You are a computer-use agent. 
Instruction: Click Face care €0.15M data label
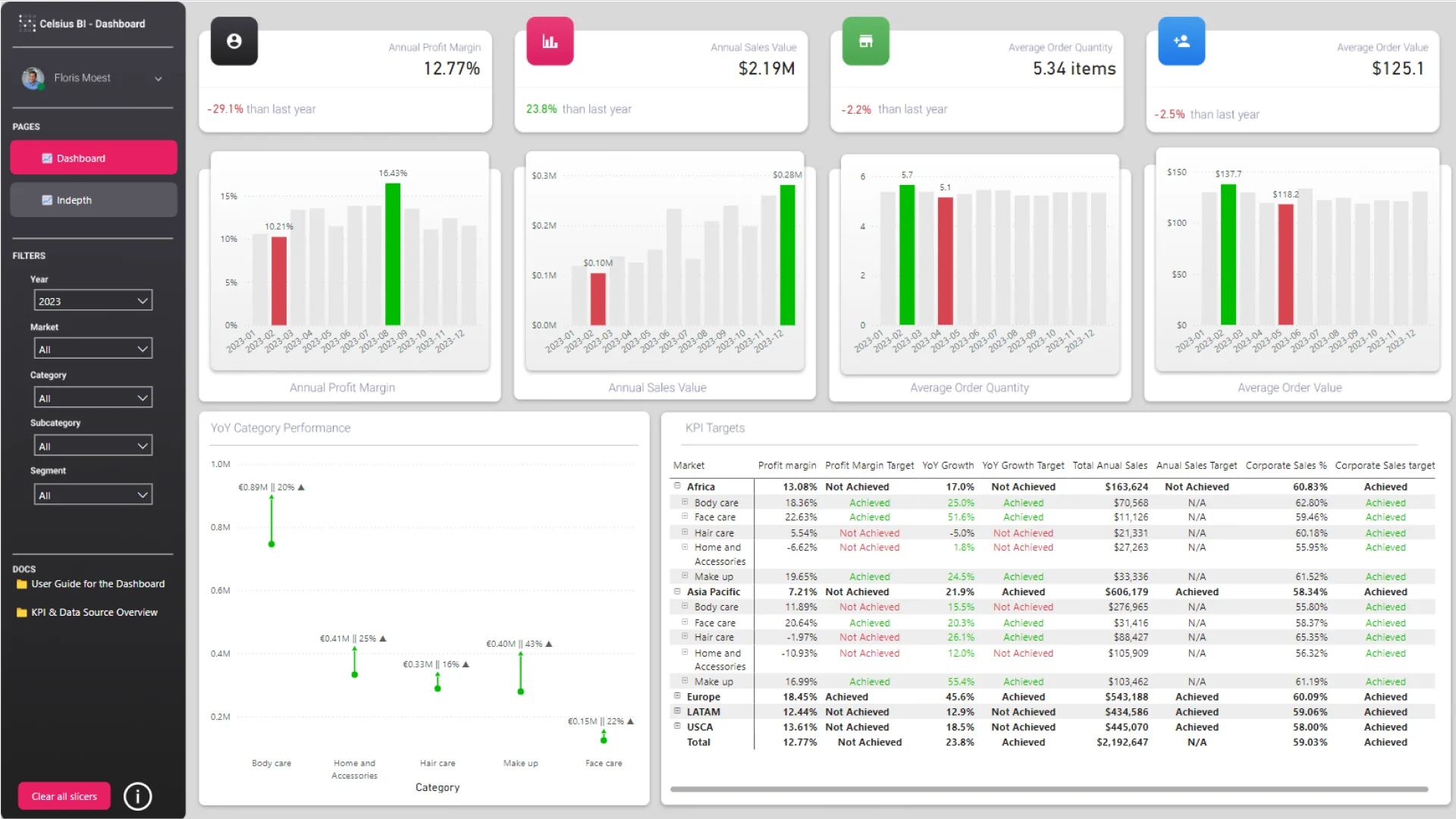tap(601, 721)
